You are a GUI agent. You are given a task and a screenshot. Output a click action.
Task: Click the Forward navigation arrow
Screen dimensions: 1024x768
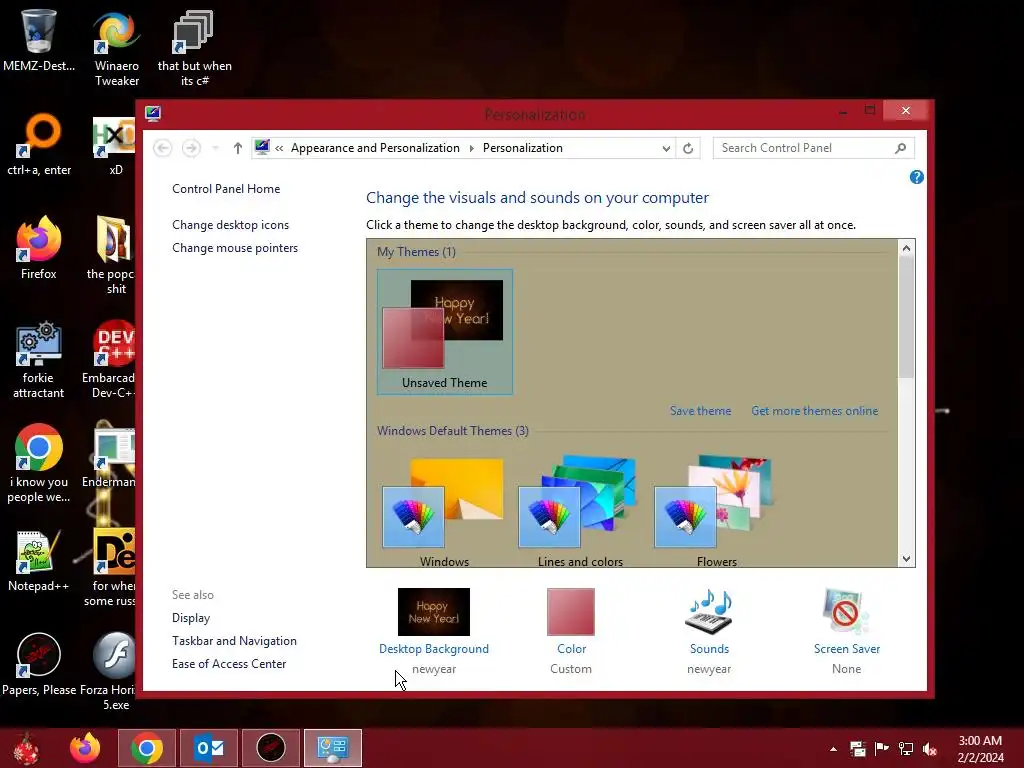pos(191,148)
